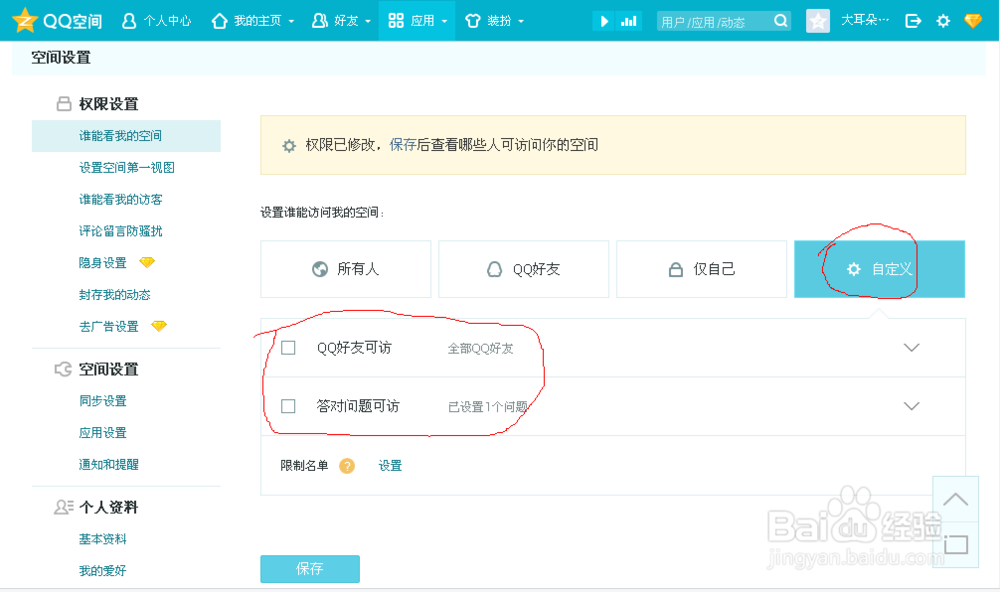Screen dimensions: 1000x592
Task: Click the yellow diamond VIP icon in top bar
Action: click(973, 21)
